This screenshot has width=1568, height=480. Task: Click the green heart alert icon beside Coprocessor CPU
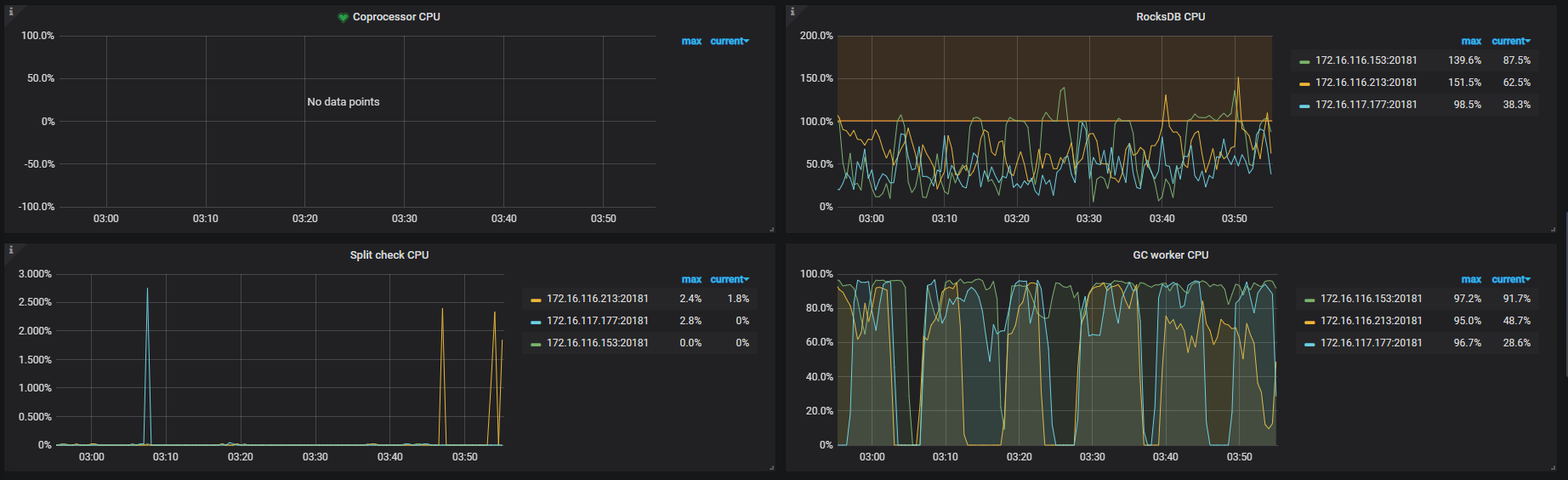343,17
